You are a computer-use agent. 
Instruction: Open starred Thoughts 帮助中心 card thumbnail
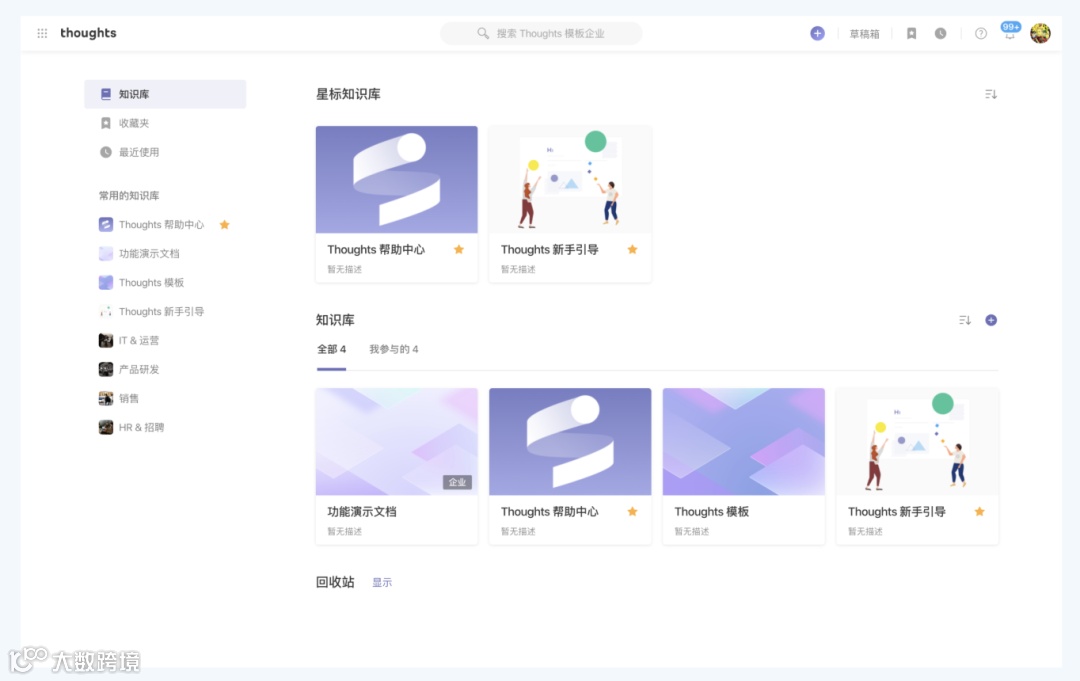[397, 179]
